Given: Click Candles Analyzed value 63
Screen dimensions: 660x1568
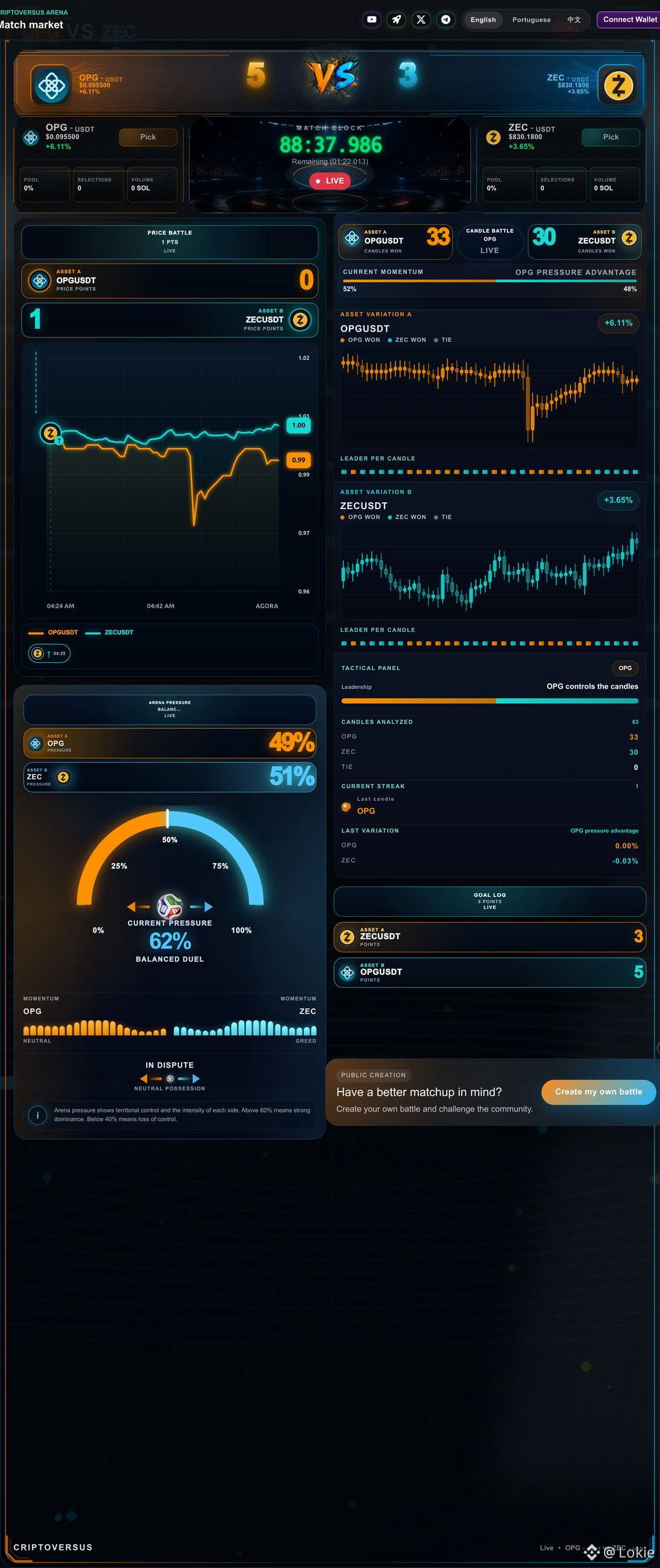Looking at the screenshot, I should click(635, 722).
